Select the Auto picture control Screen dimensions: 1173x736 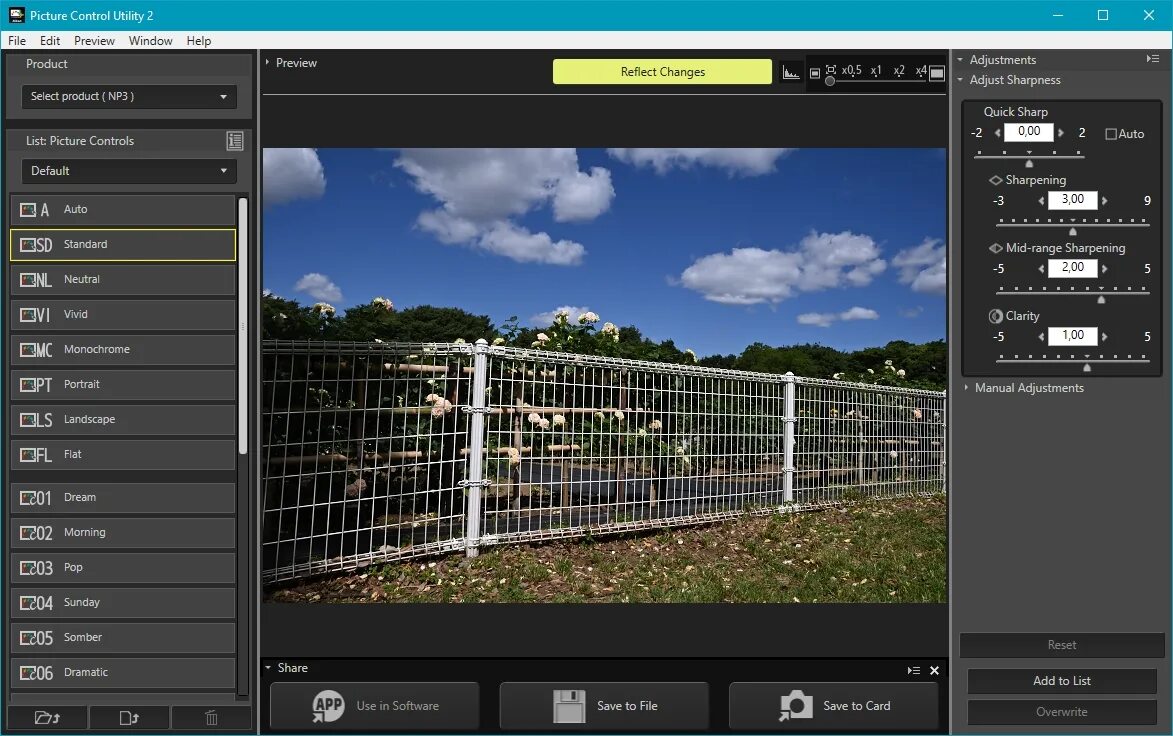click(123, 209)
